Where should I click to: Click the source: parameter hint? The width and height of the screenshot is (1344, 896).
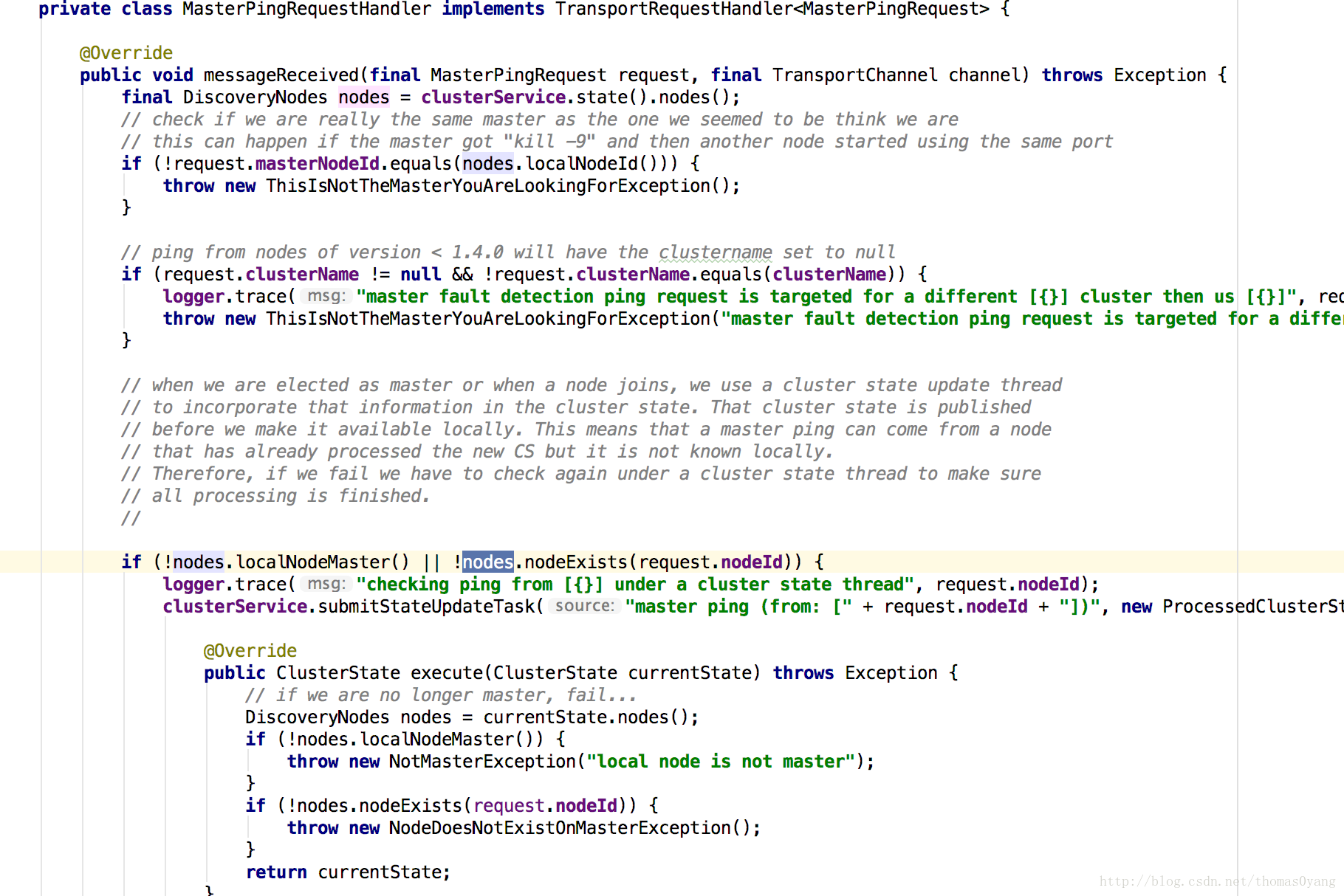(584, 606)
